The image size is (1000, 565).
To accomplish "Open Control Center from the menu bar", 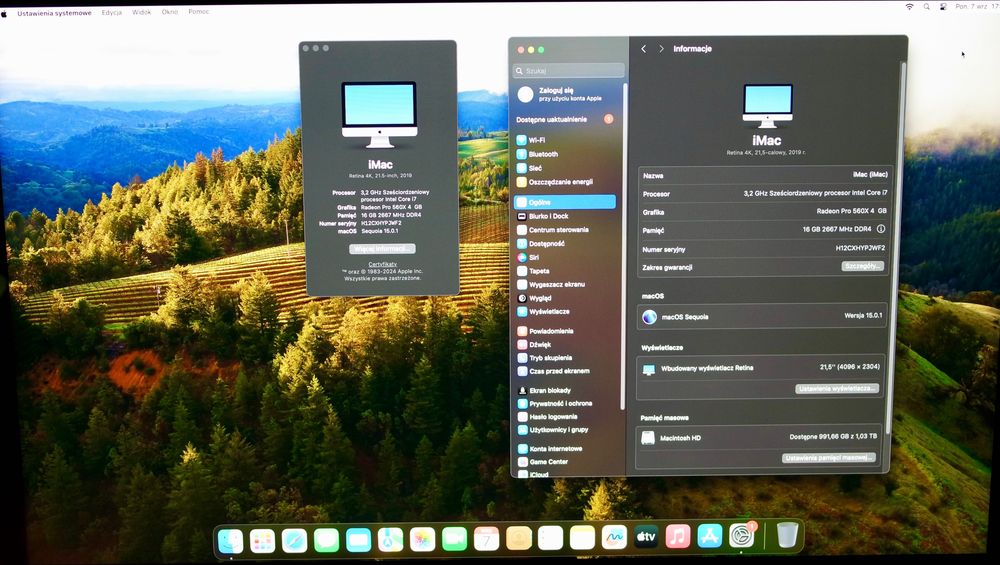I will click(943, 6).
